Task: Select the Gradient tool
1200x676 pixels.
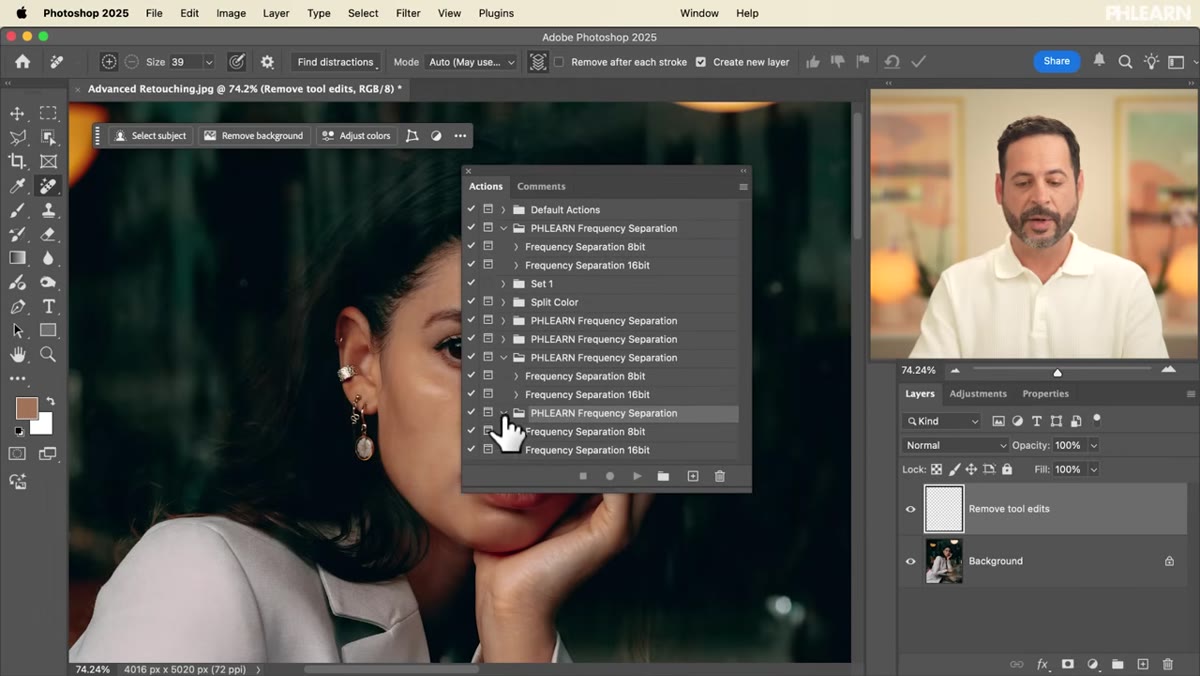Action: 18,258
